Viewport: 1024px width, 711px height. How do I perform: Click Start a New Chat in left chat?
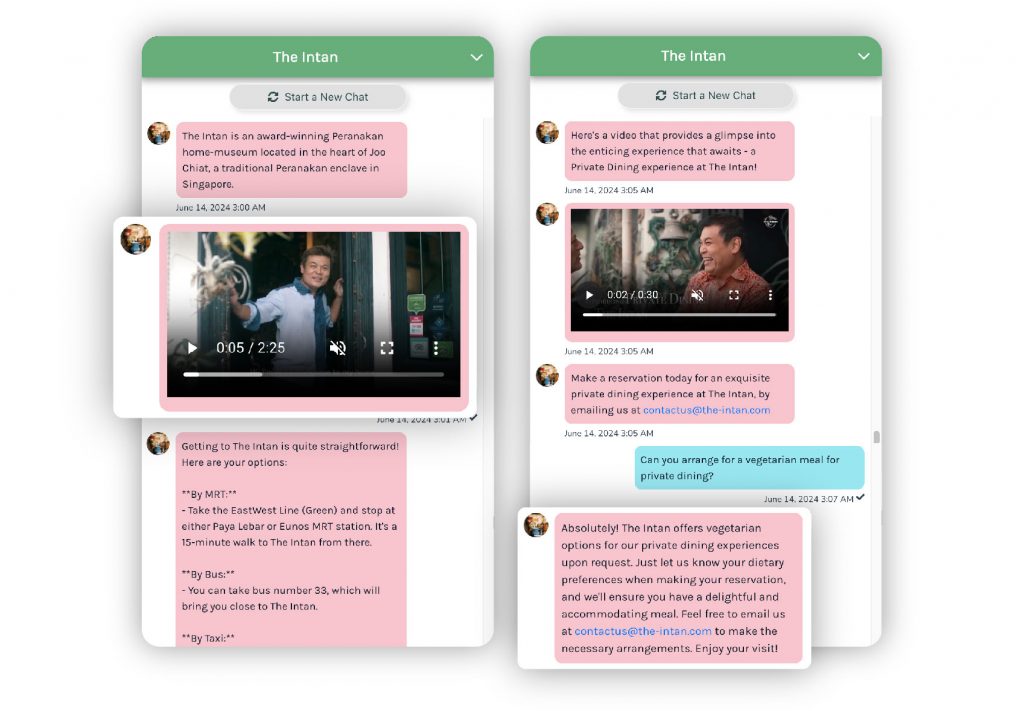point(318,97)
